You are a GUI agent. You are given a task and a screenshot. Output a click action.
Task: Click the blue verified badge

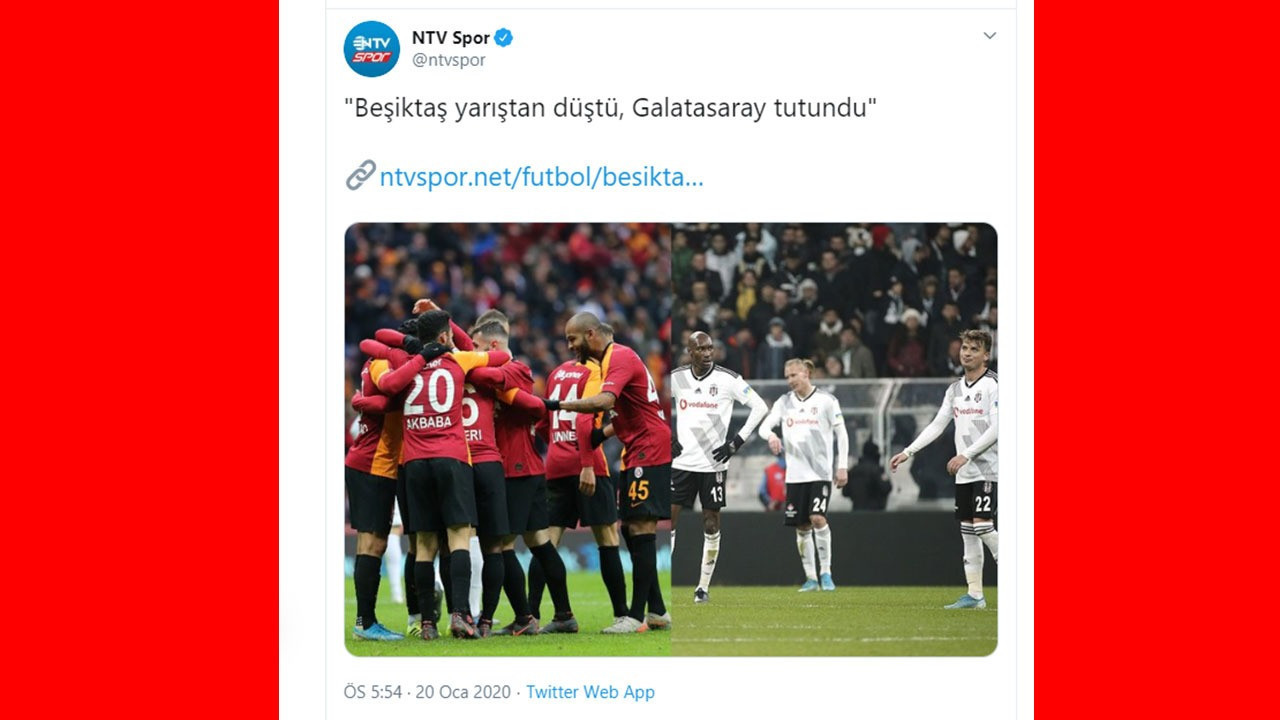click(x=503, y=38)
